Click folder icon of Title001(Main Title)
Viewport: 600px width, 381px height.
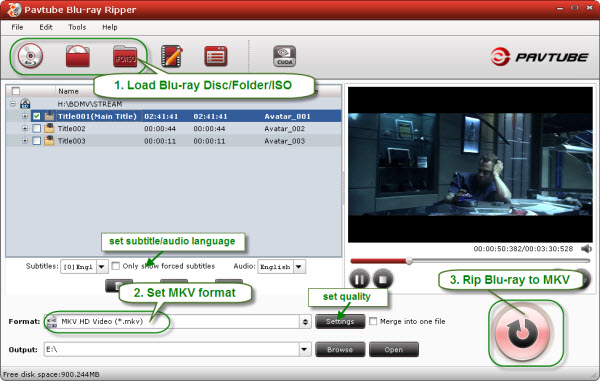[49, 116]
